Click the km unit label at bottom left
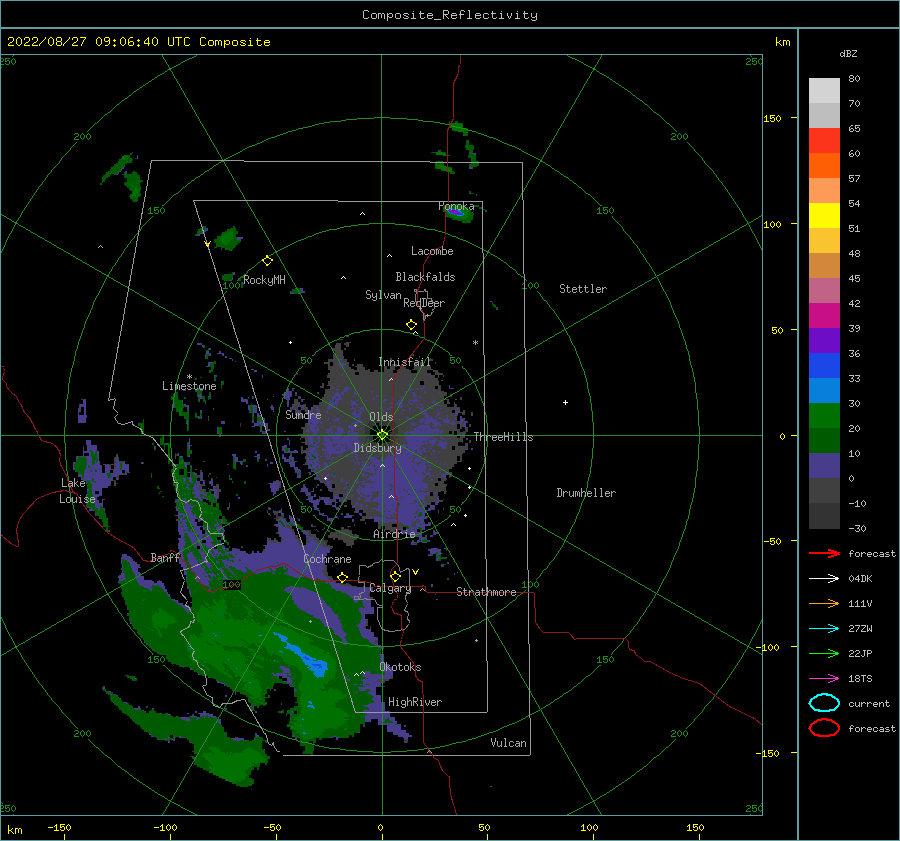Viewport: 900px width, 841px height. click(x=14, y=830)
